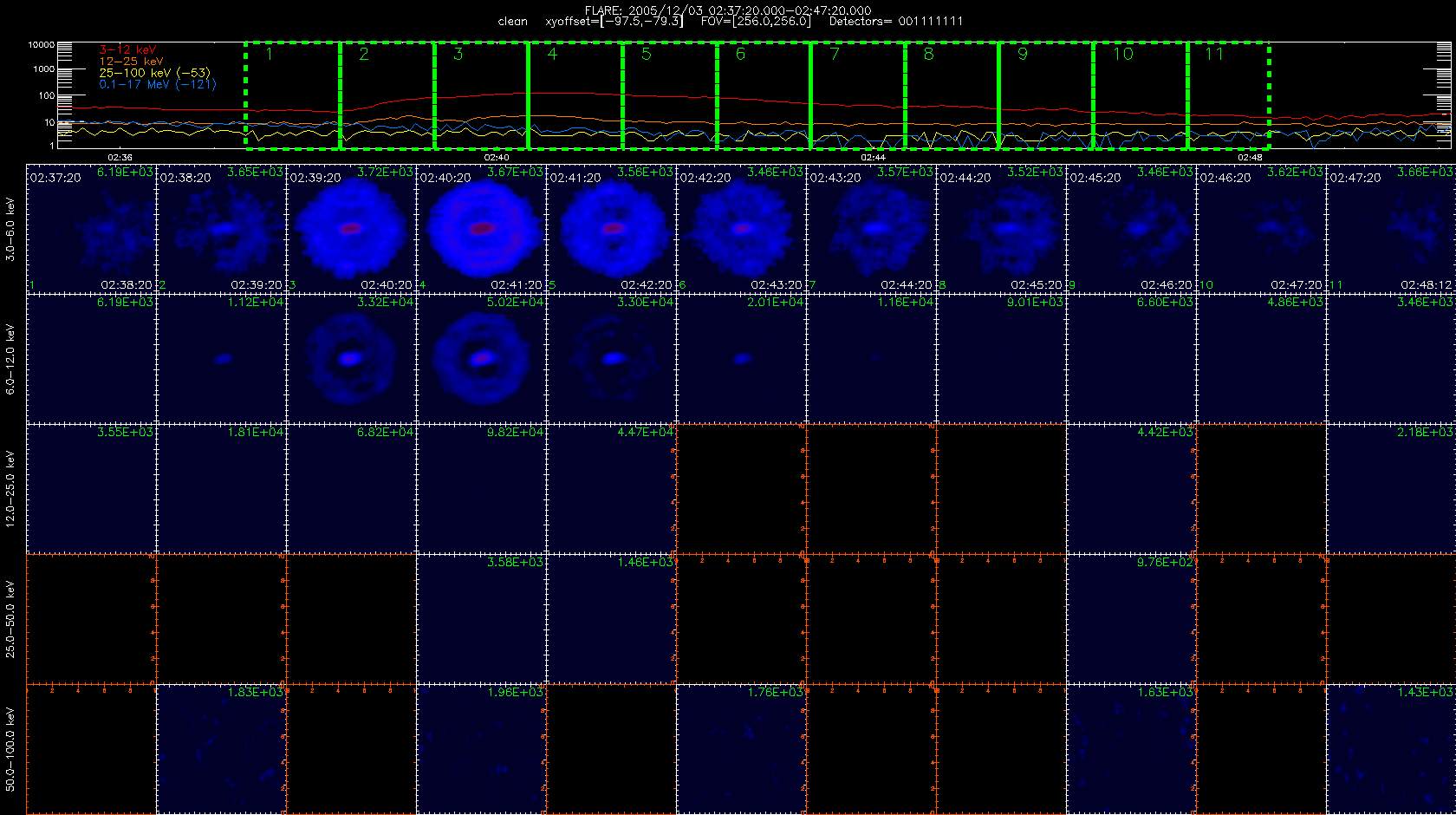Click the blue 0.1-17 MeV (-121) legend entry

coord(158,84)
